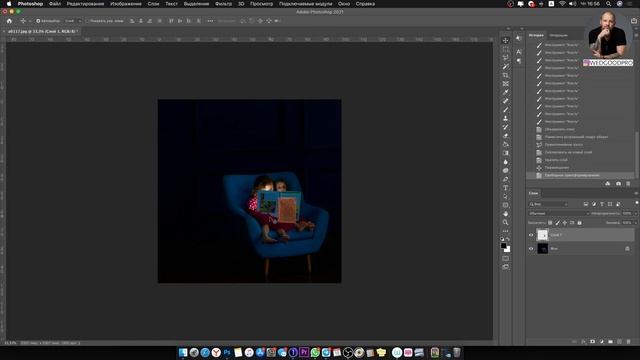Open the Окно menu

point(344,4)
